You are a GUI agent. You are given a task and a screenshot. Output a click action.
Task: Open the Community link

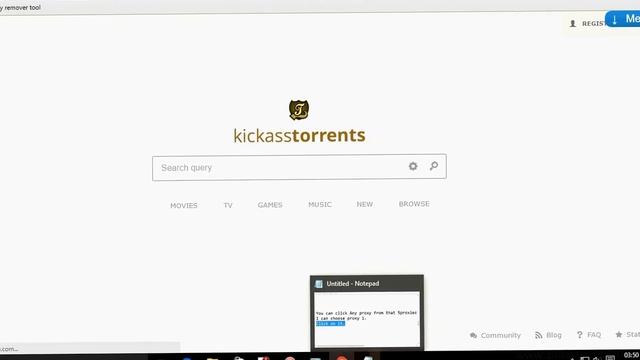tap(500, 336)
